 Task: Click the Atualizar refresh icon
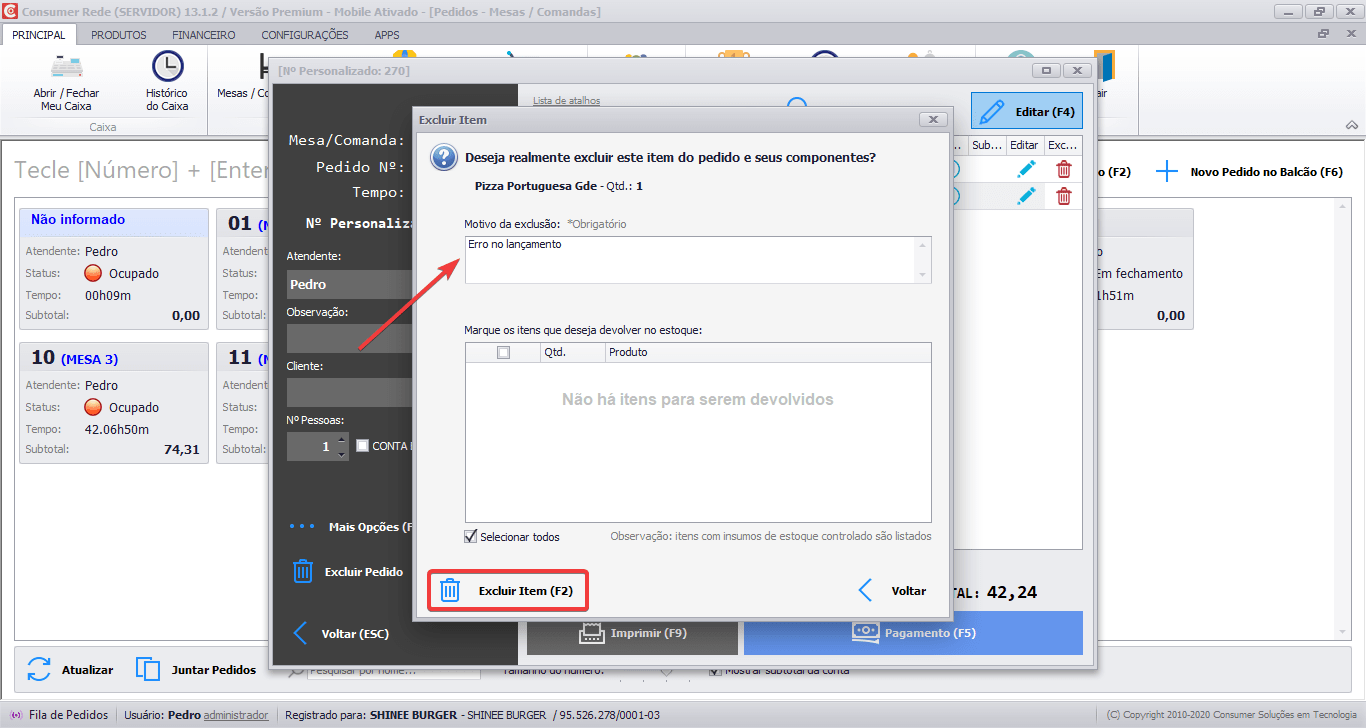click(39, 669)
